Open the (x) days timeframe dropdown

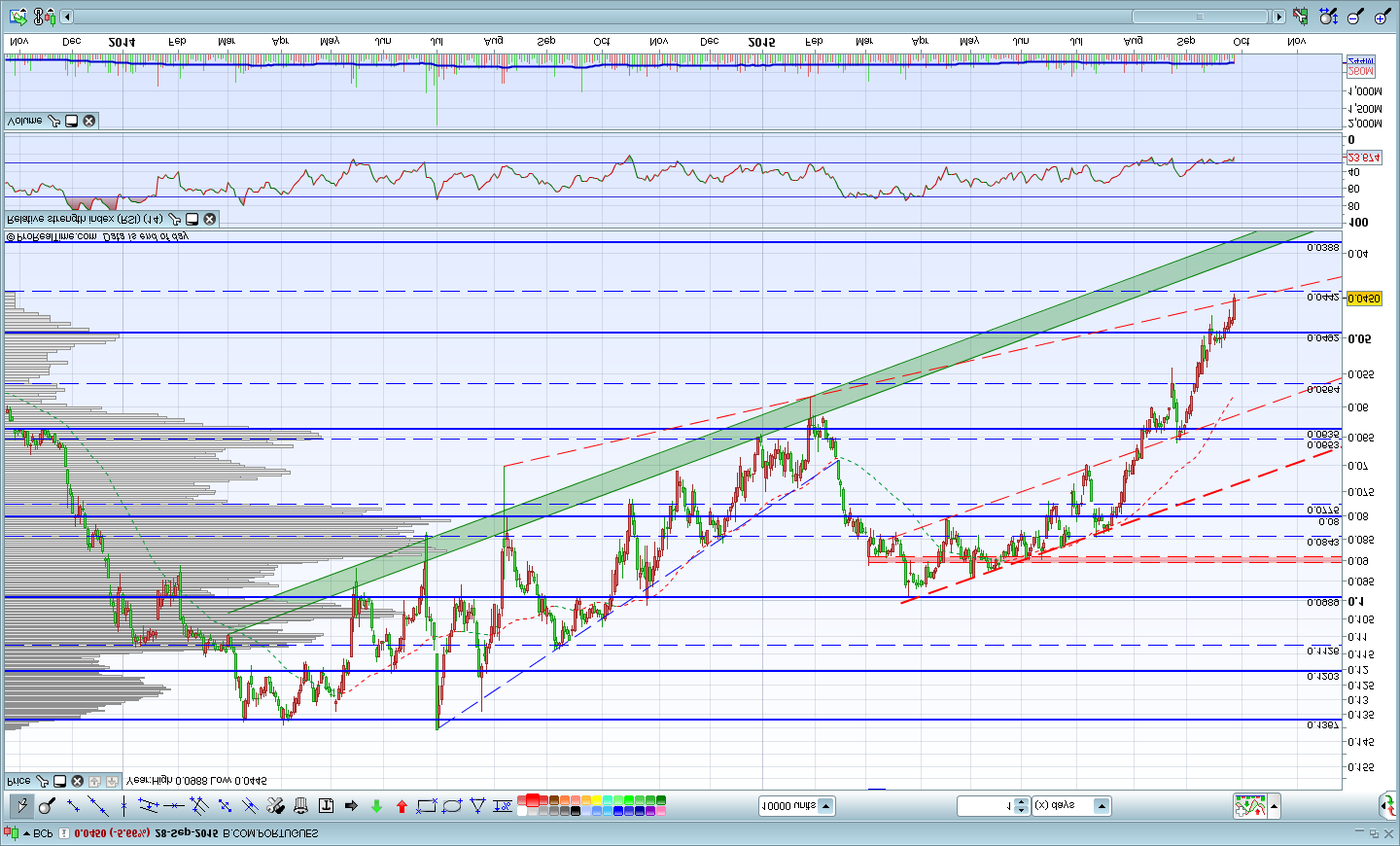[1101, 806]
